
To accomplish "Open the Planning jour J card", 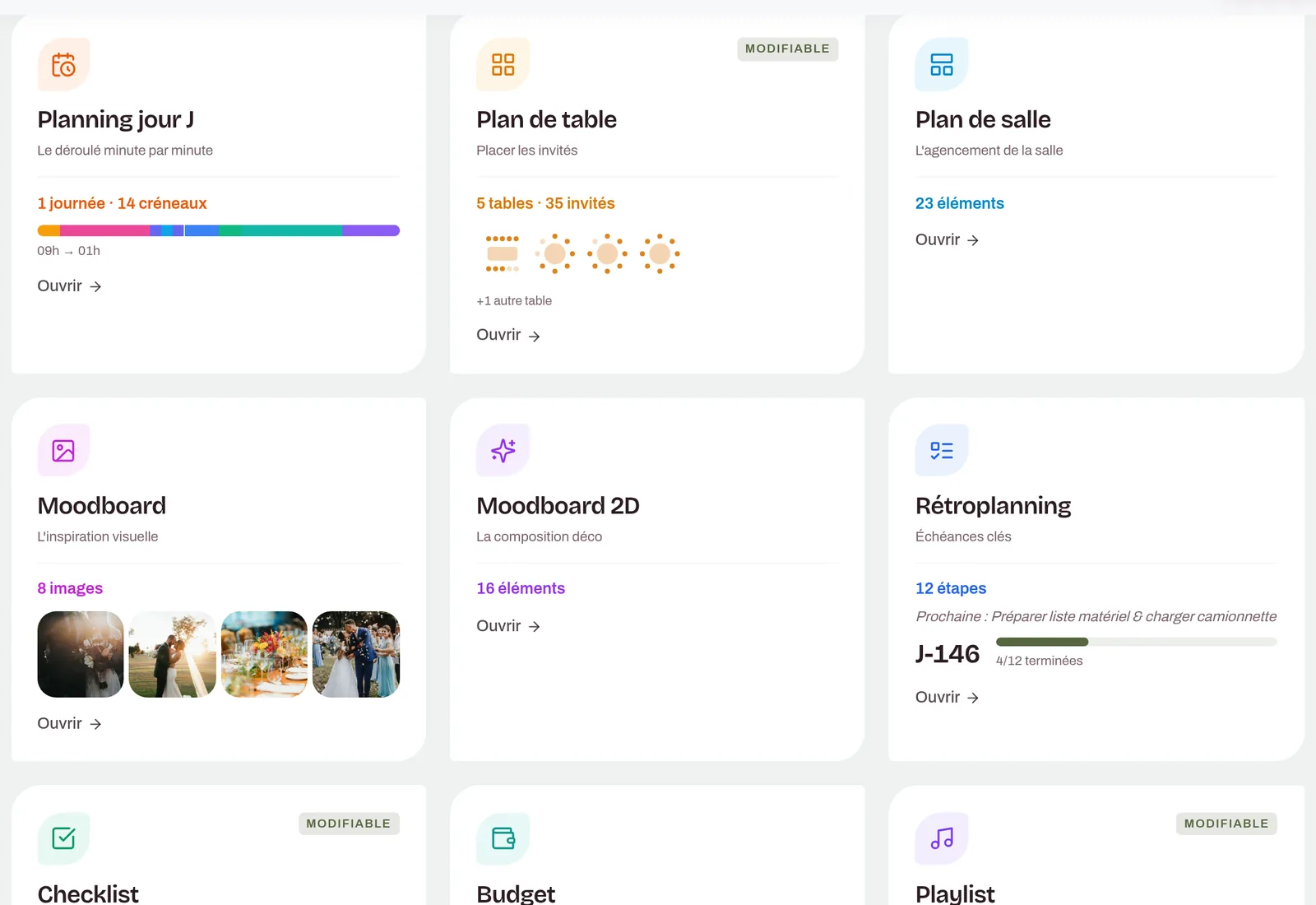I will point(69,286).
